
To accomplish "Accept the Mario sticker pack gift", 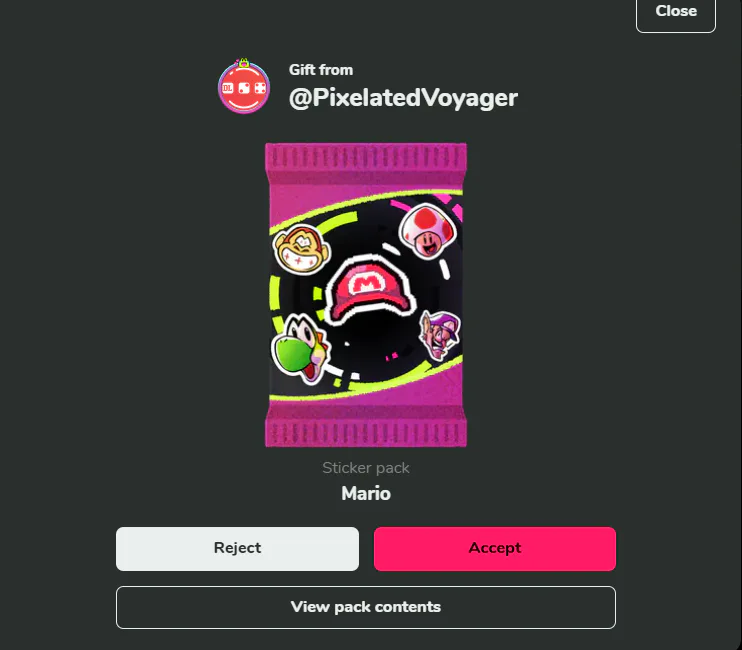I will click(495, 549).
